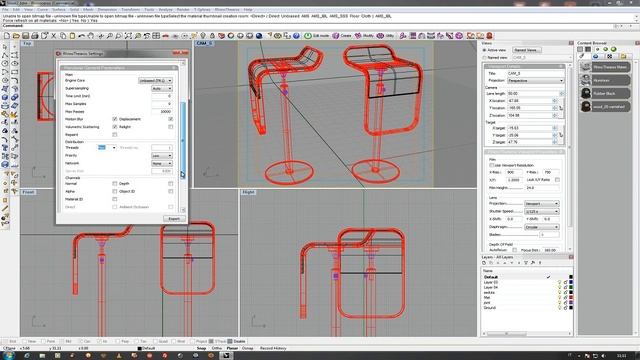Click the blue Help question-mark icon
640x360 pixels.
pos(296,36)
